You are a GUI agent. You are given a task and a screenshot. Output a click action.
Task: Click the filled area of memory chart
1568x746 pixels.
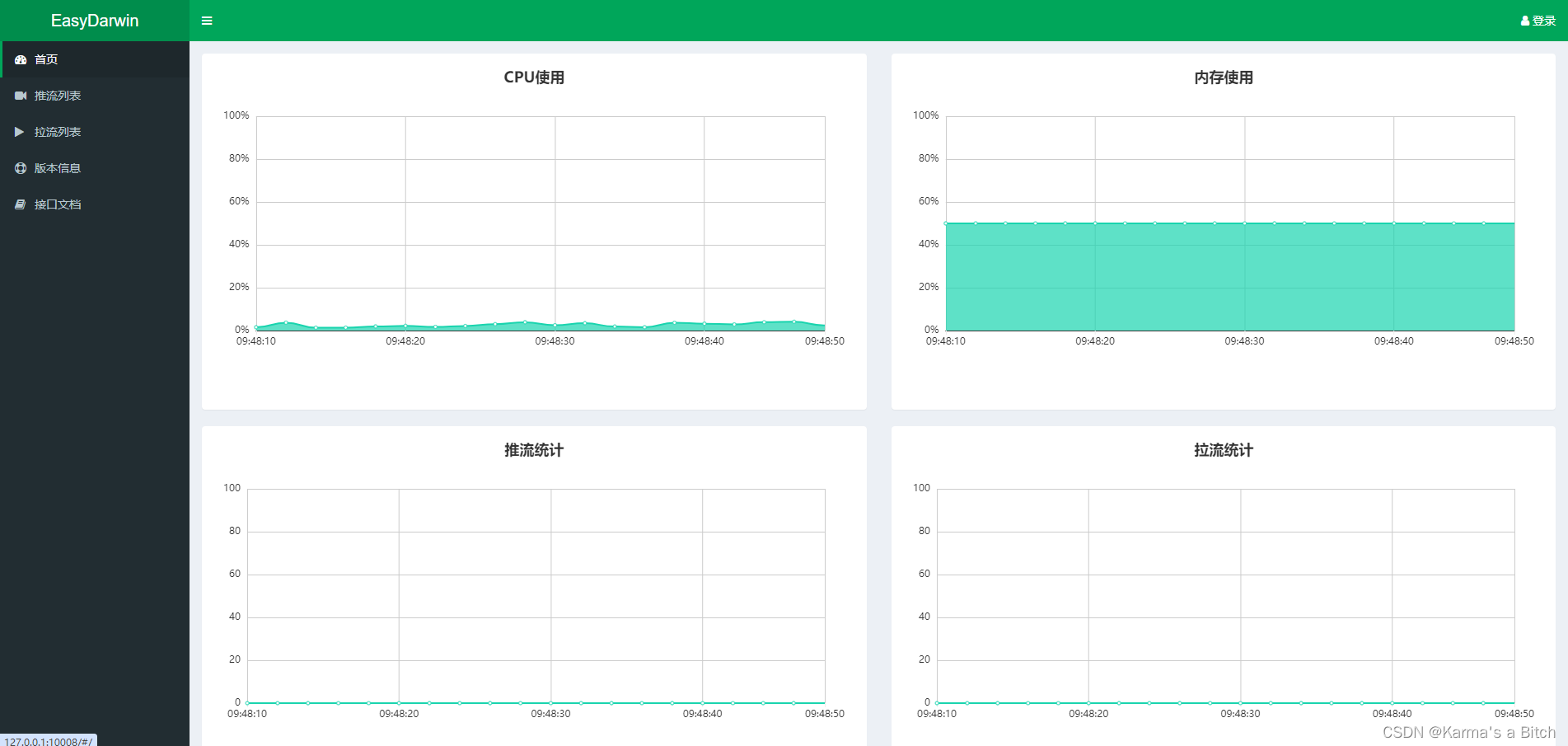pos(1230,277)
